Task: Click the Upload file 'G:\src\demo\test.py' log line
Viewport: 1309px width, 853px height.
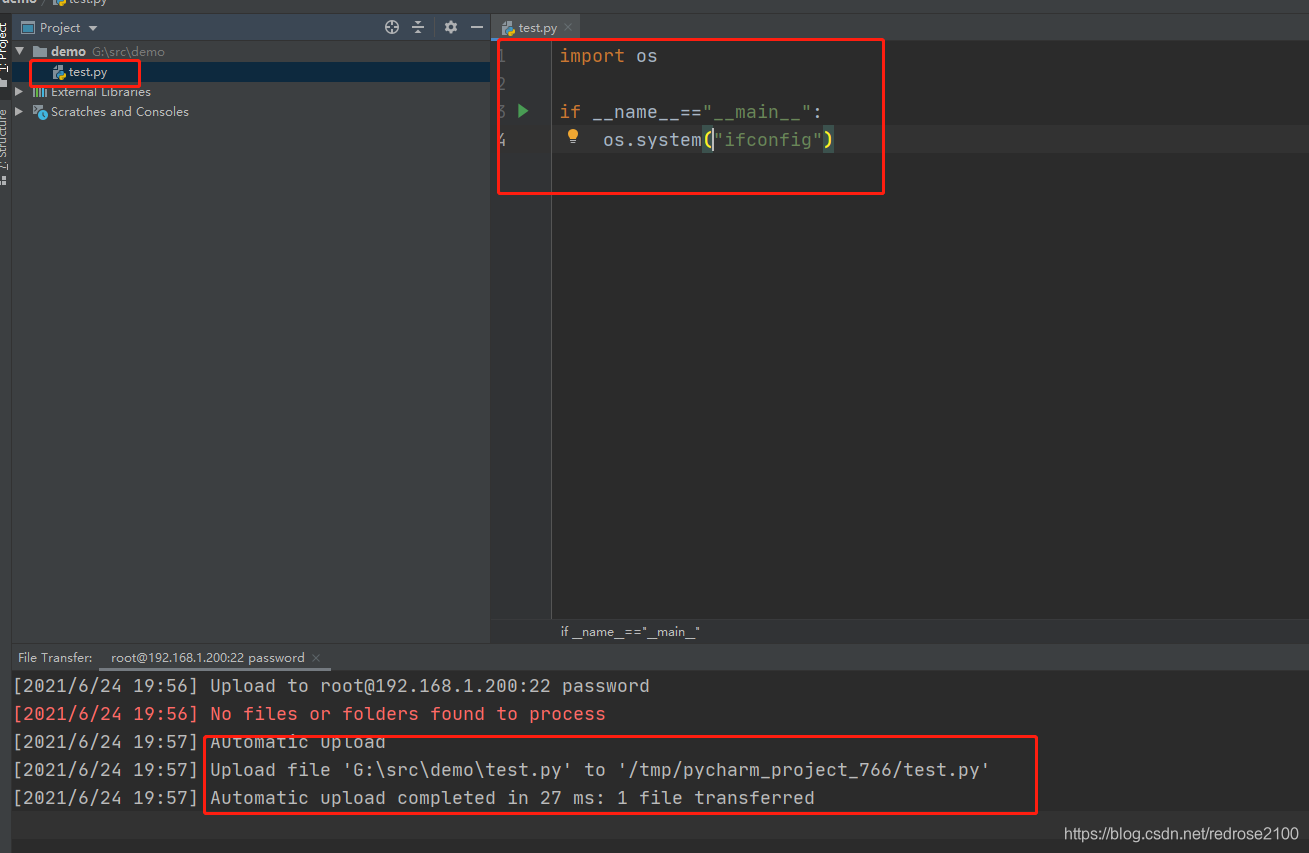Action: pos(600,770)
